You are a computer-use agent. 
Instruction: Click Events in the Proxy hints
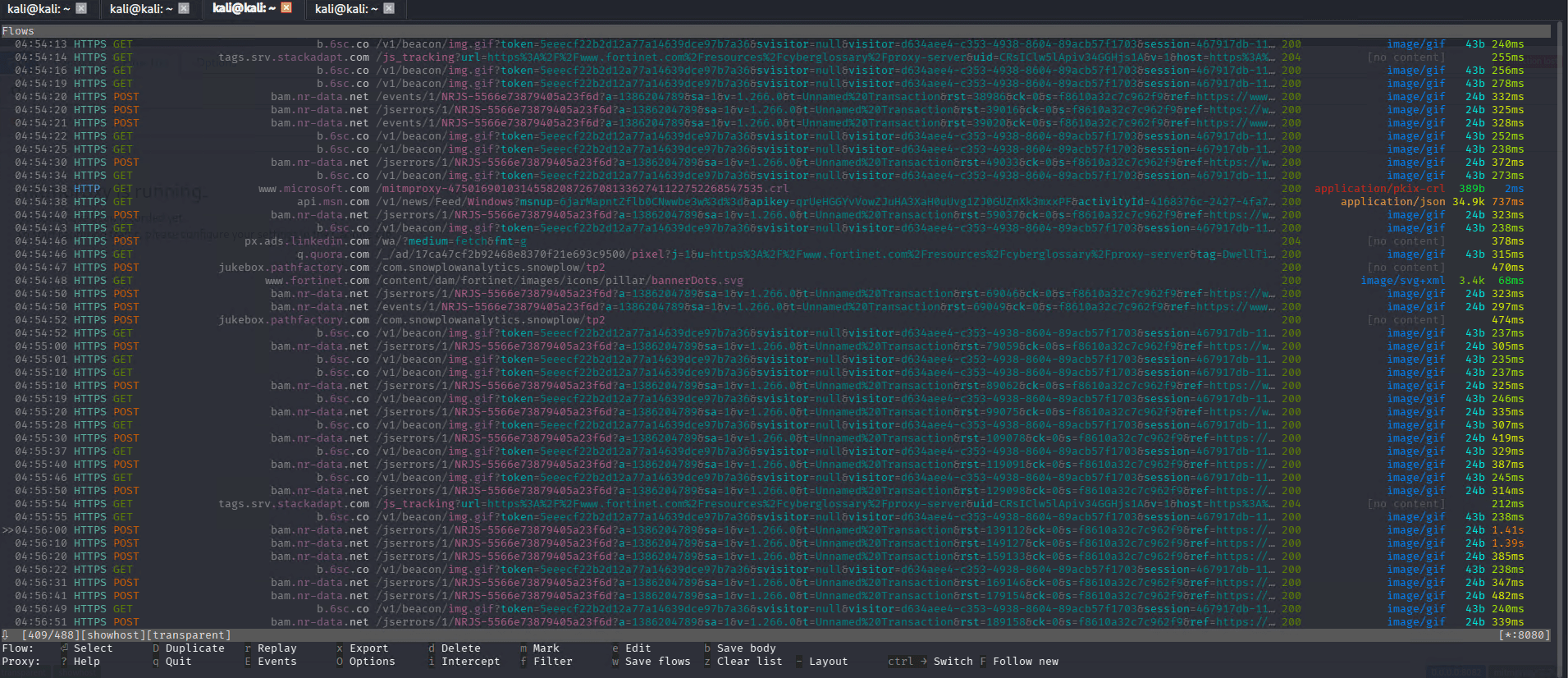click(x=277, y=662)
